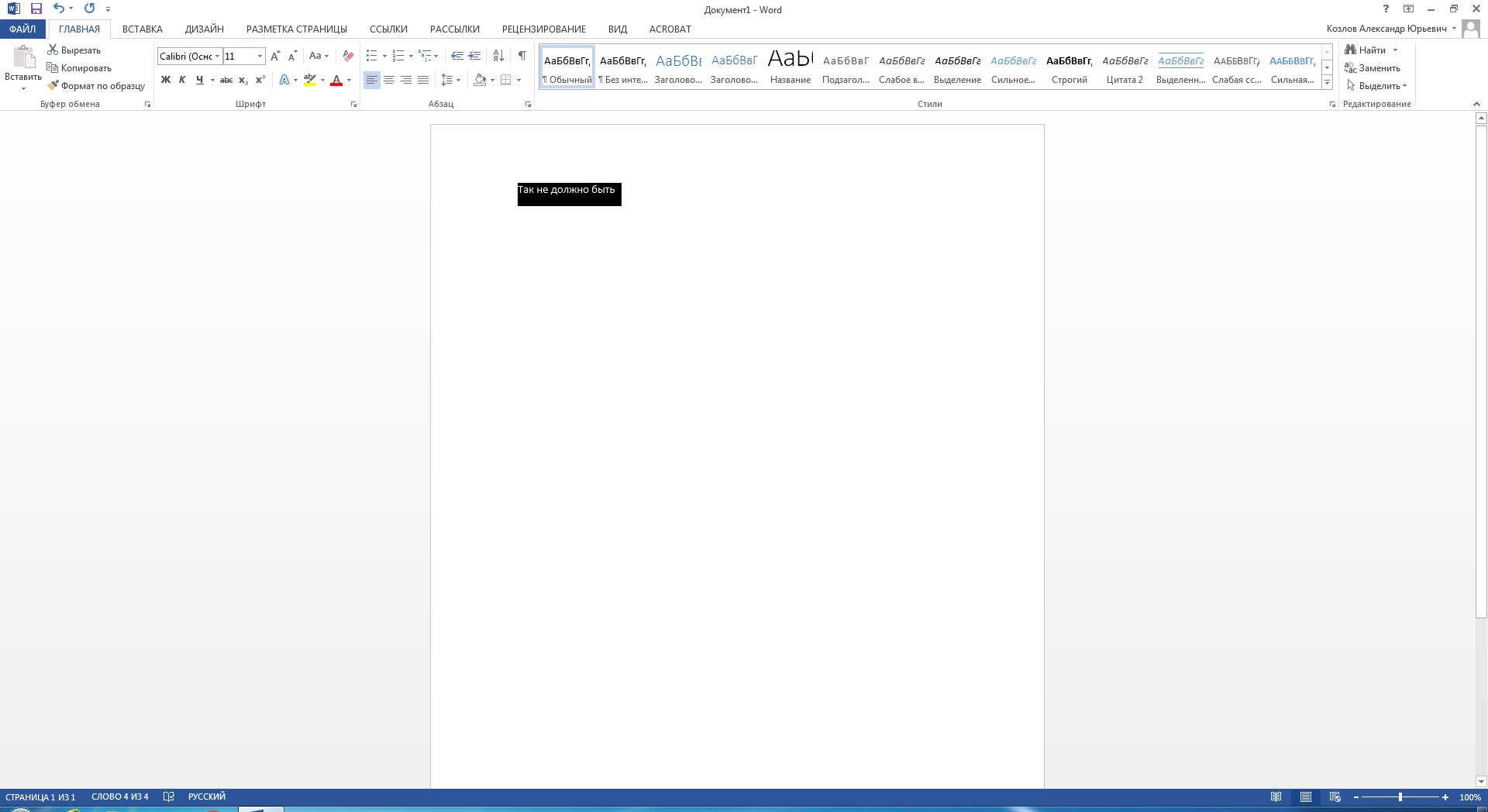
Task: Increase paragraph indent
Action: (474, 56)
